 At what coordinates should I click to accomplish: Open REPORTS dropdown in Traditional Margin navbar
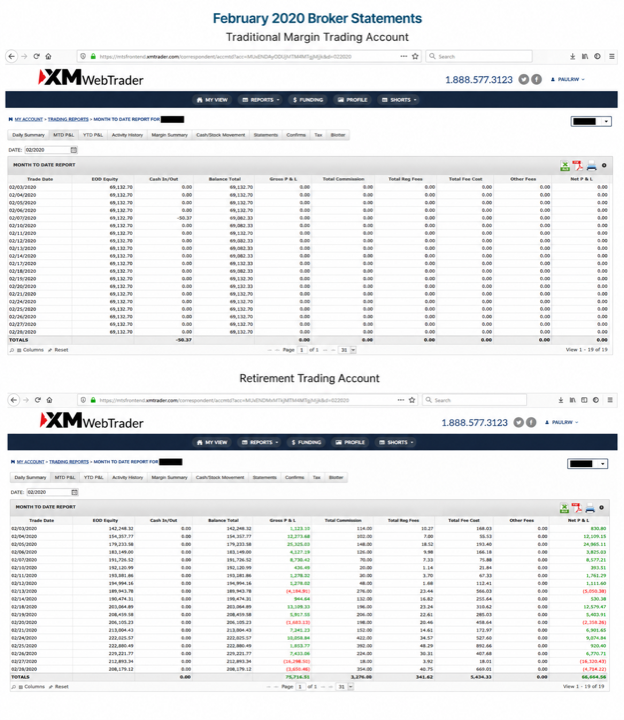[260, 100]
